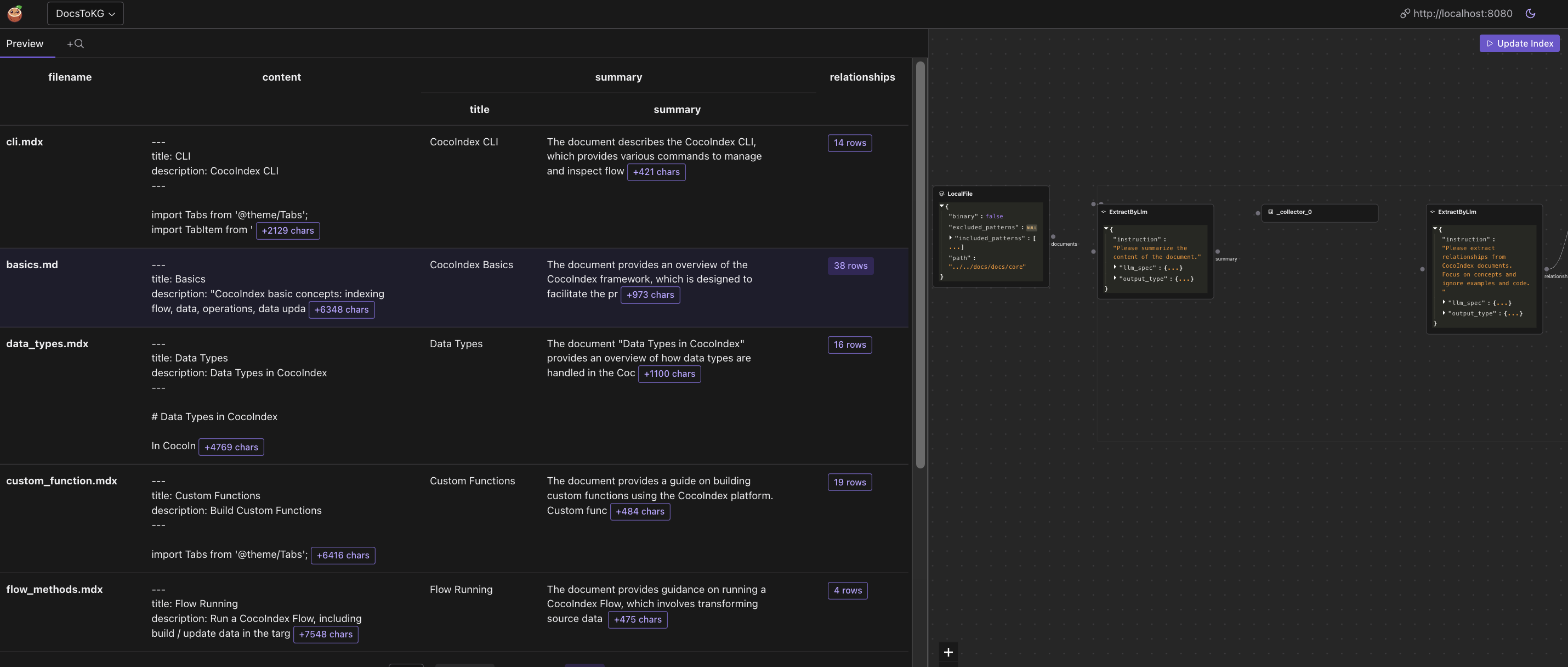Open the 38 rows relationships for basics.md

(x=850, y=265)
